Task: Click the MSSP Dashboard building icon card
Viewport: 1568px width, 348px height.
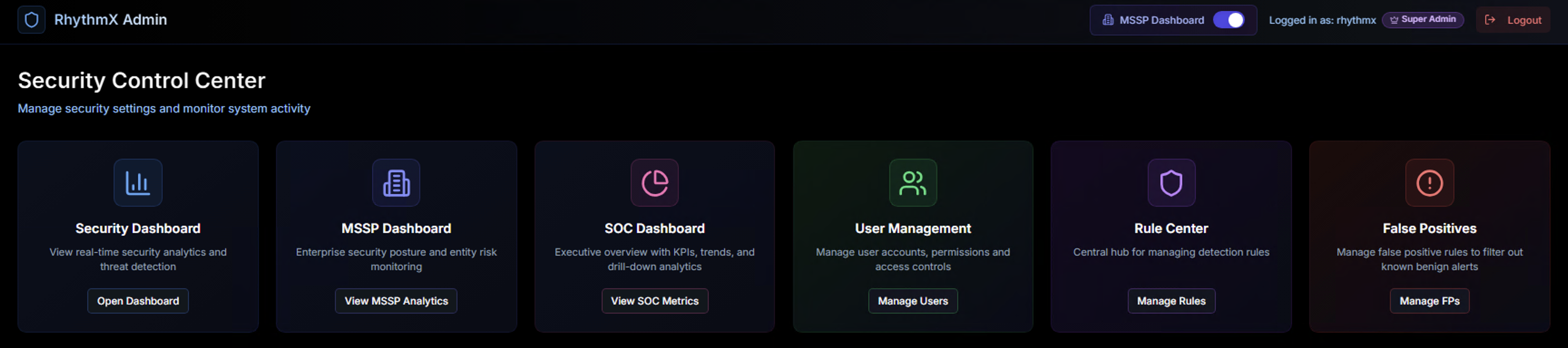Action: tap(396, 183)
